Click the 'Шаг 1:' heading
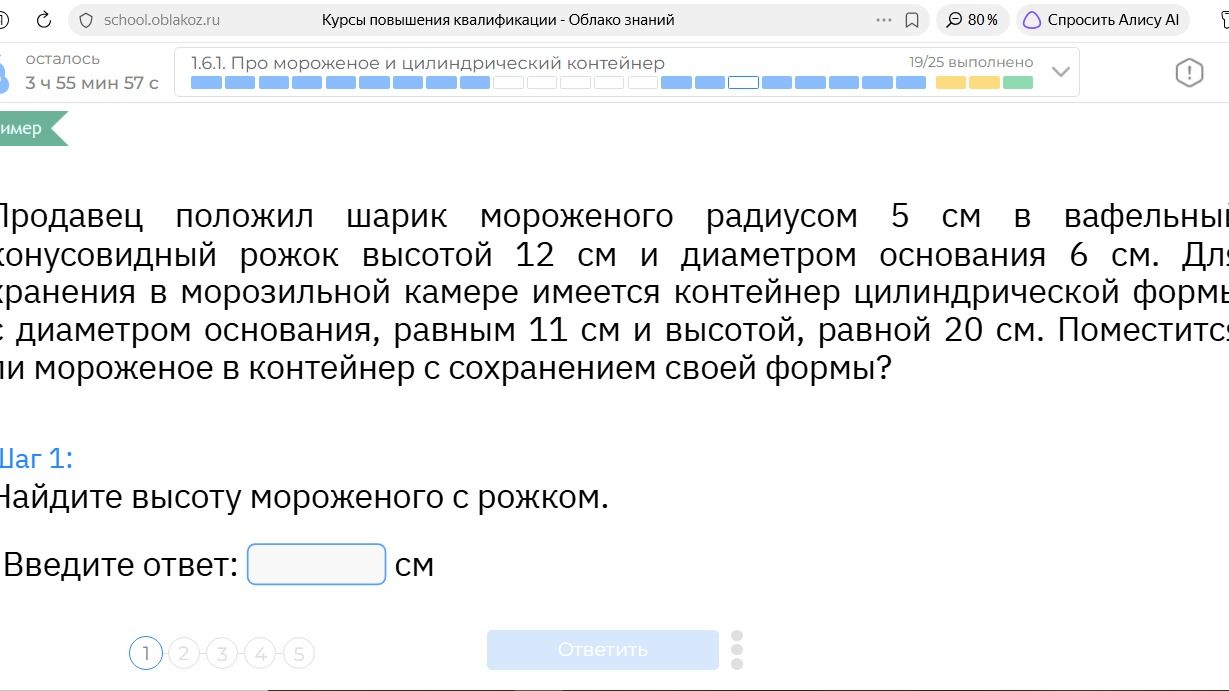The width and height of the screenshot is (1229, 691). [x=36, y=459]
